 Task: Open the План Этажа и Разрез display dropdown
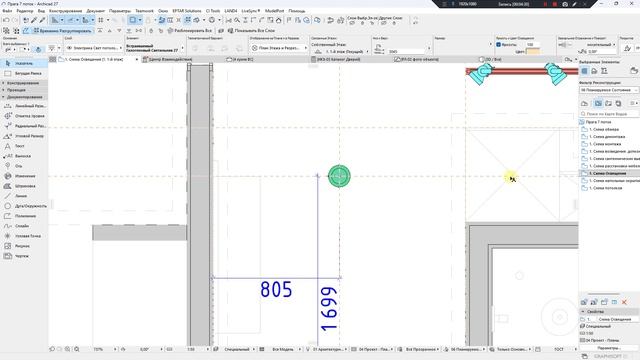[279, 48]
